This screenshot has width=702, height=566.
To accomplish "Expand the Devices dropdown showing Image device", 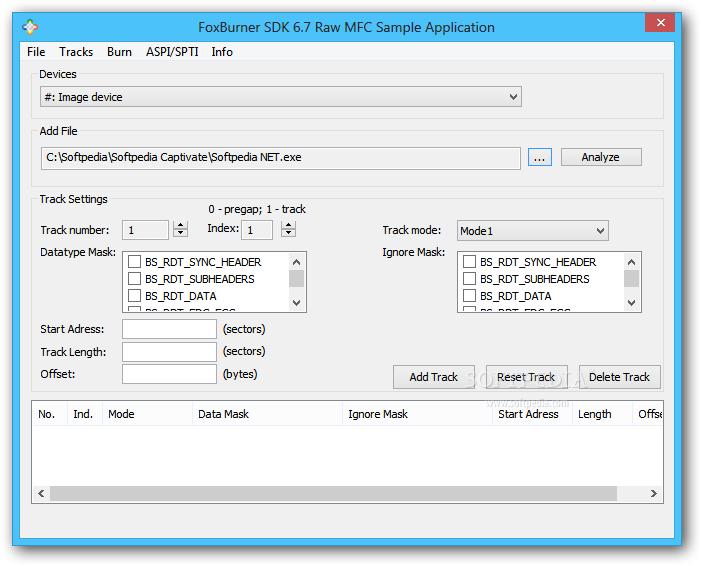I will click(281, 97).
